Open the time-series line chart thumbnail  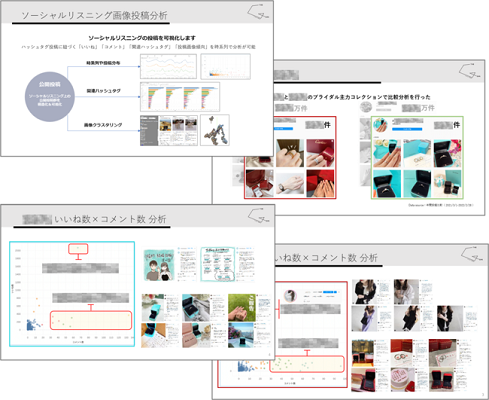click(168, 67)
